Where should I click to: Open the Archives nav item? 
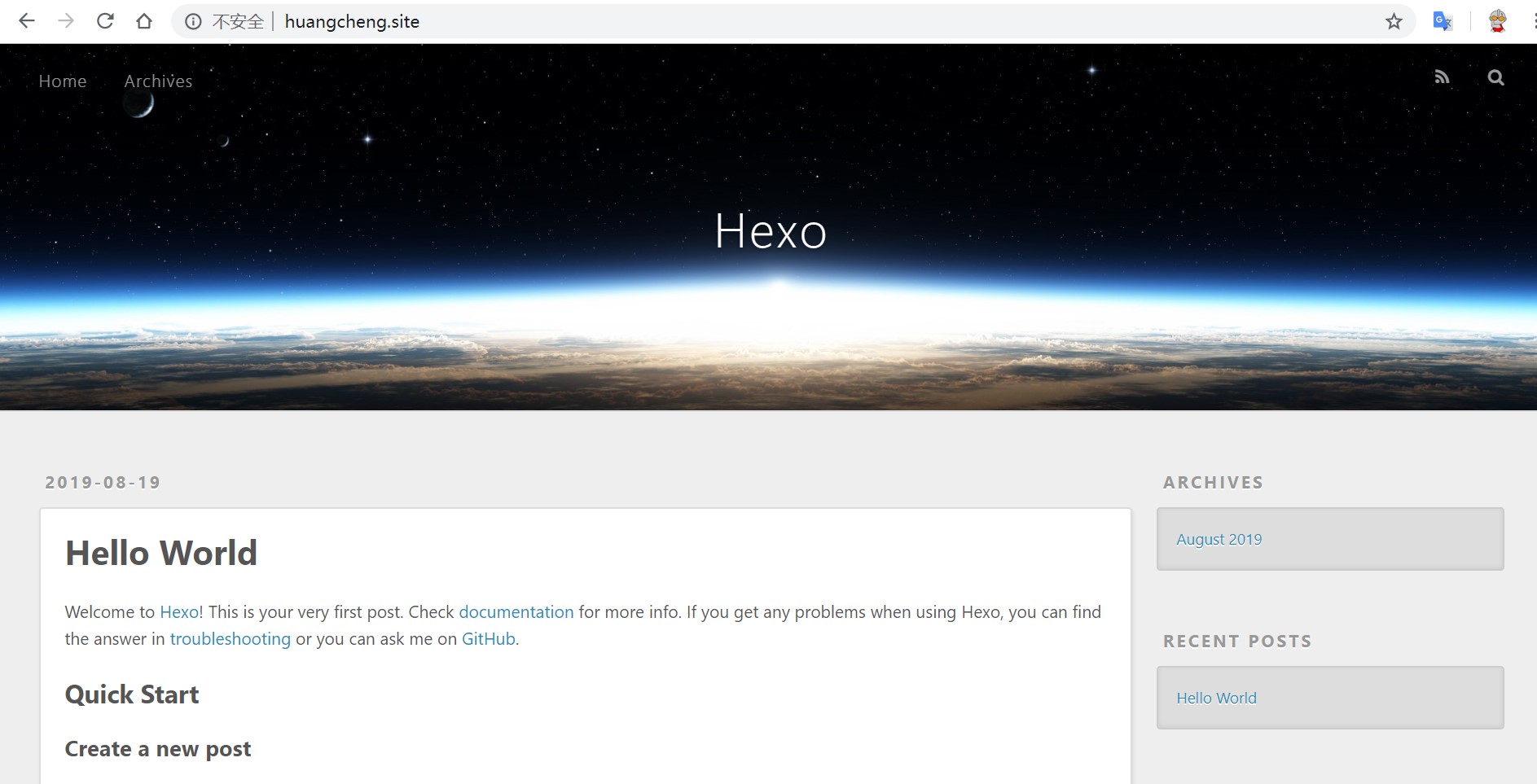coord(158,81)
